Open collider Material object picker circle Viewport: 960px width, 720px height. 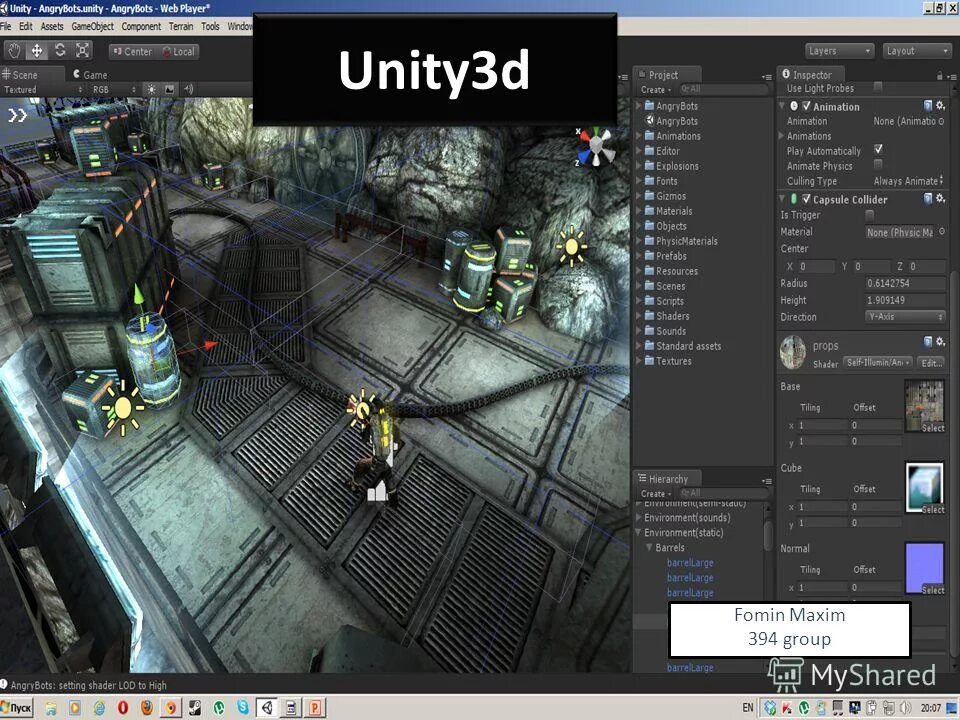(x=942, y=232)
